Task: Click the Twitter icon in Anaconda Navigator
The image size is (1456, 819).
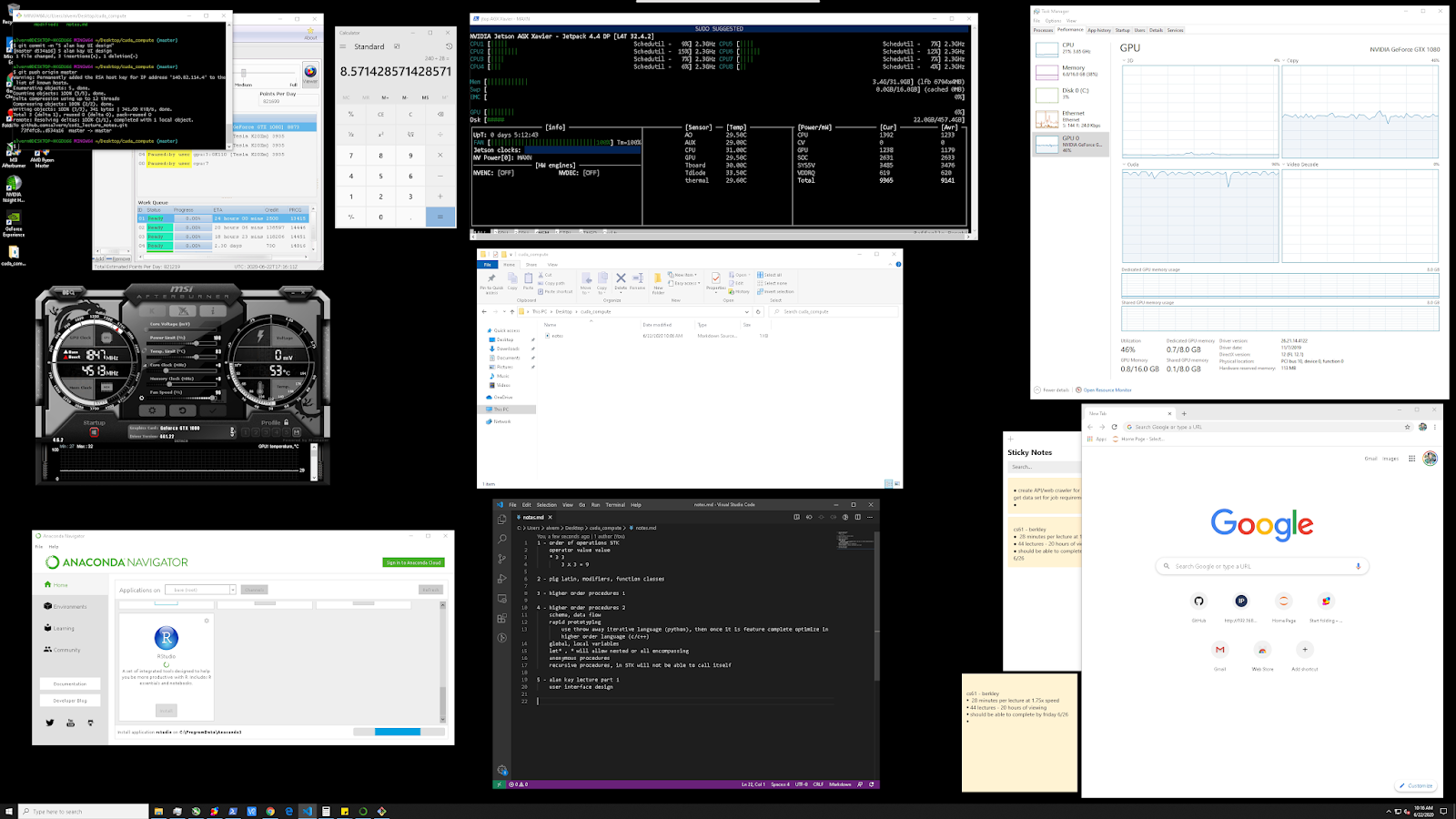Action: coord(51,722)
